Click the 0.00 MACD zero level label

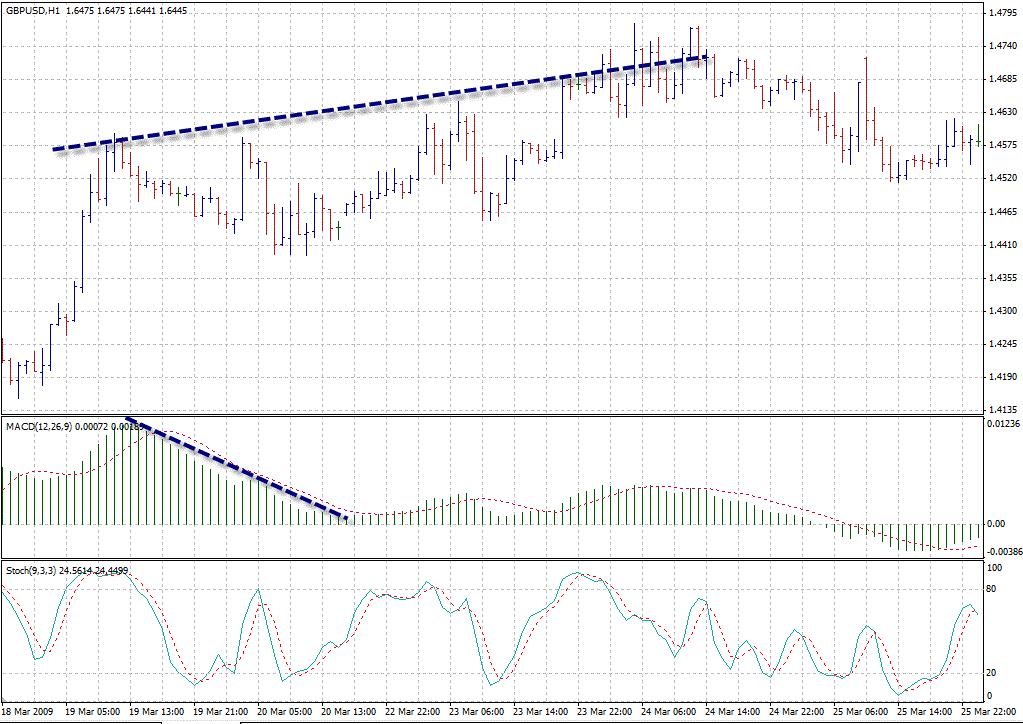pos(996,524)
